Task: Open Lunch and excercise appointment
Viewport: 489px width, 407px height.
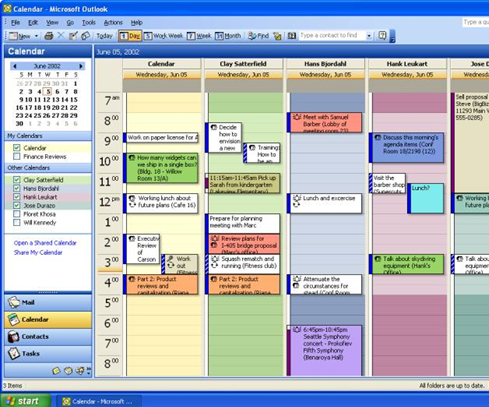Action: 324,203
